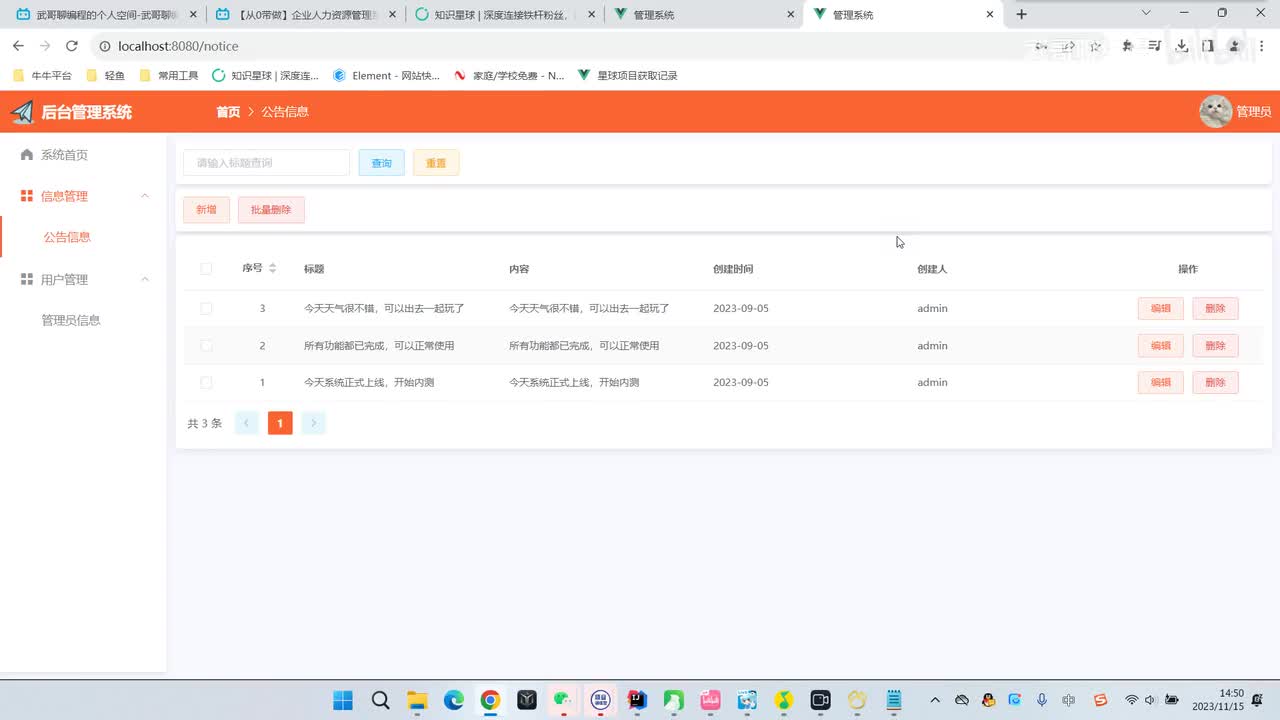Bookmark this page with the star icon
Image resolution: width=1280 pixels, height=720 pixels.
point(1096,46)
